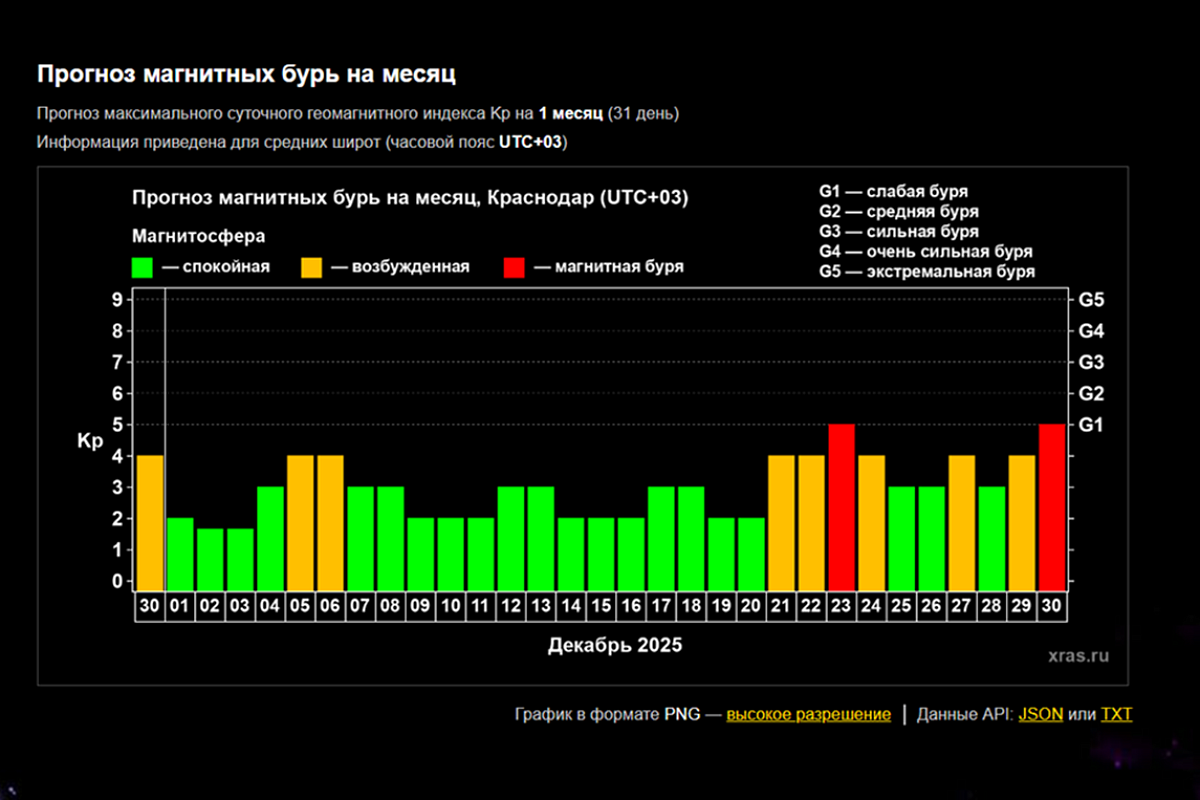The image size is (1200, 800).
Task: Open the TXT API data link
Action: pyautogui.click(x=1116, y=714)
